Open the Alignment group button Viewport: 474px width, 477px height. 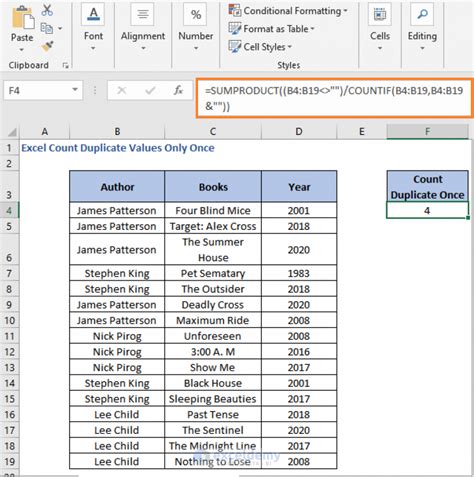pos(143,27)
